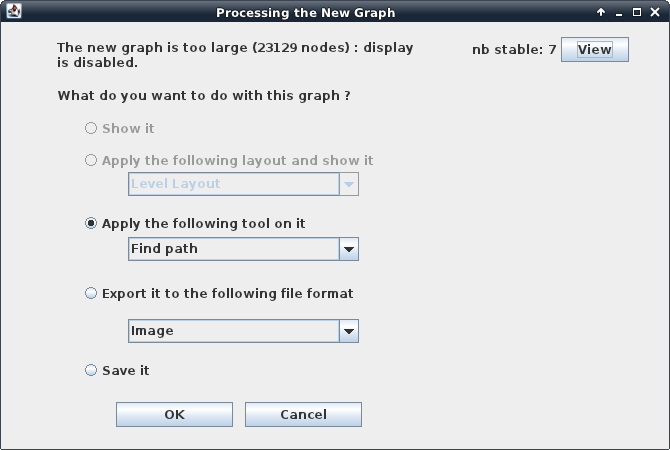The height and width of the screenshot is (450, 670).
Task: Open the Find path tool dropdown arrow
Action: 349,249
